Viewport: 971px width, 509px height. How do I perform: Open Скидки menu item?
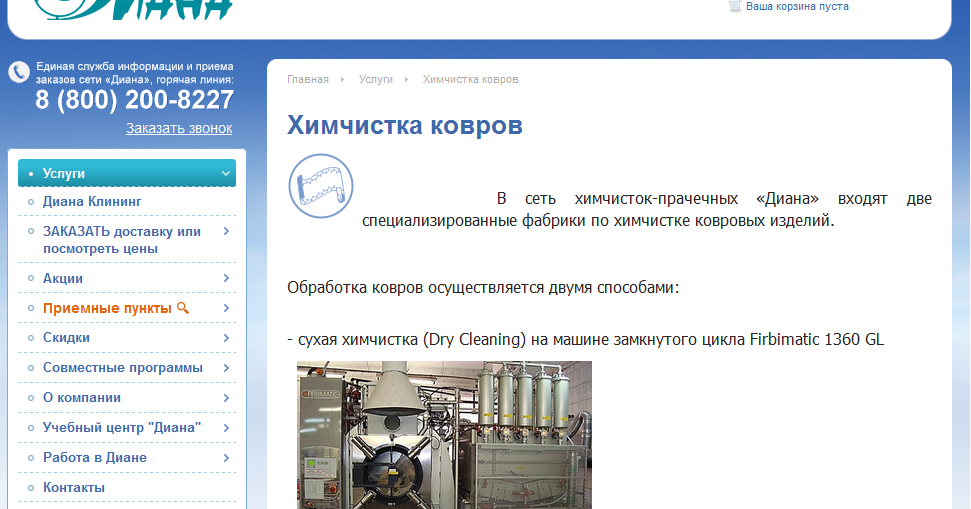point(66,337)
